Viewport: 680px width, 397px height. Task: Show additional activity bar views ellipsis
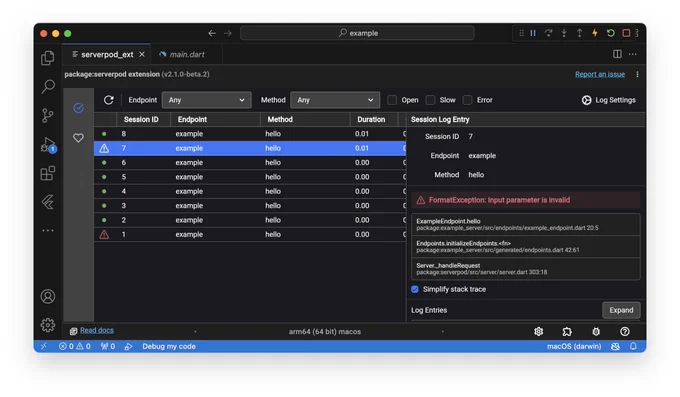(x=48, y=230)
